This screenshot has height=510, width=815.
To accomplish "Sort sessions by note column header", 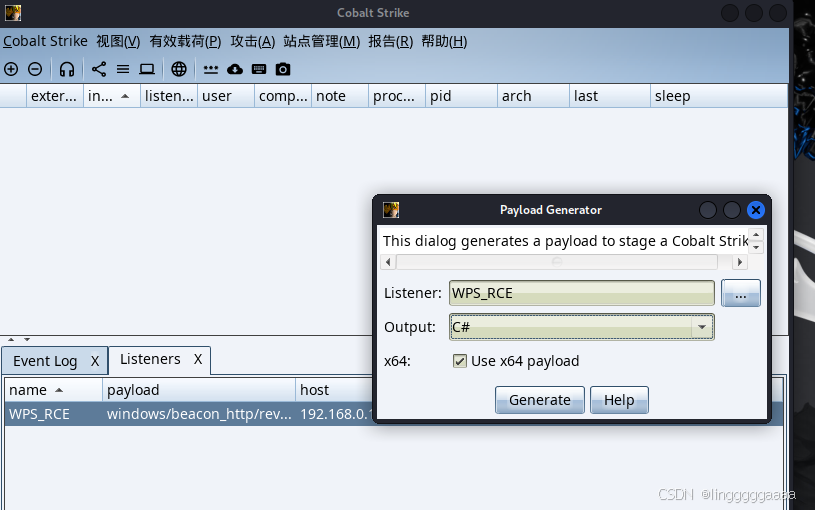I will click(x=340, y=96).
